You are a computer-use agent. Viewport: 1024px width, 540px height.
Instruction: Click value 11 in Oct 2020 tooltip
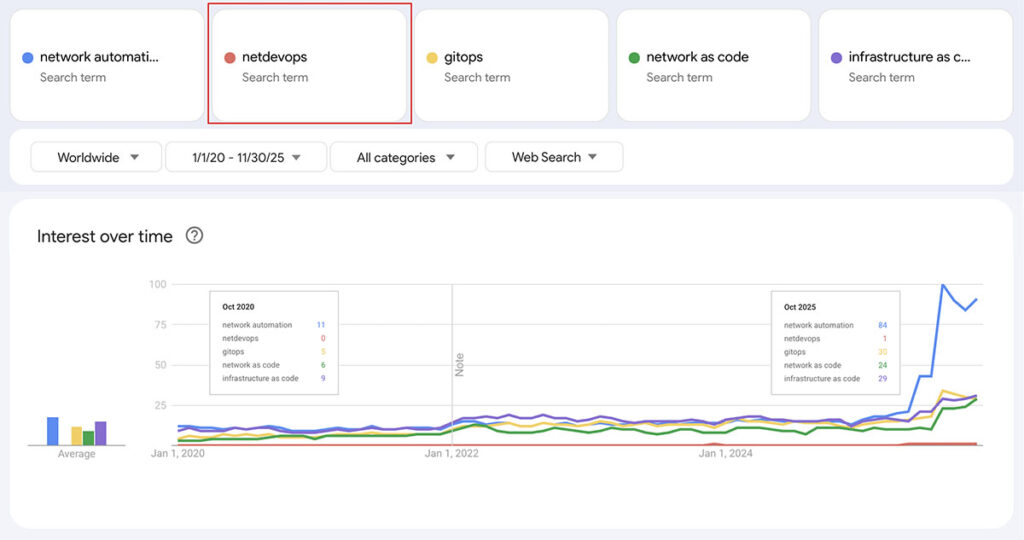(x=321, y=325)
